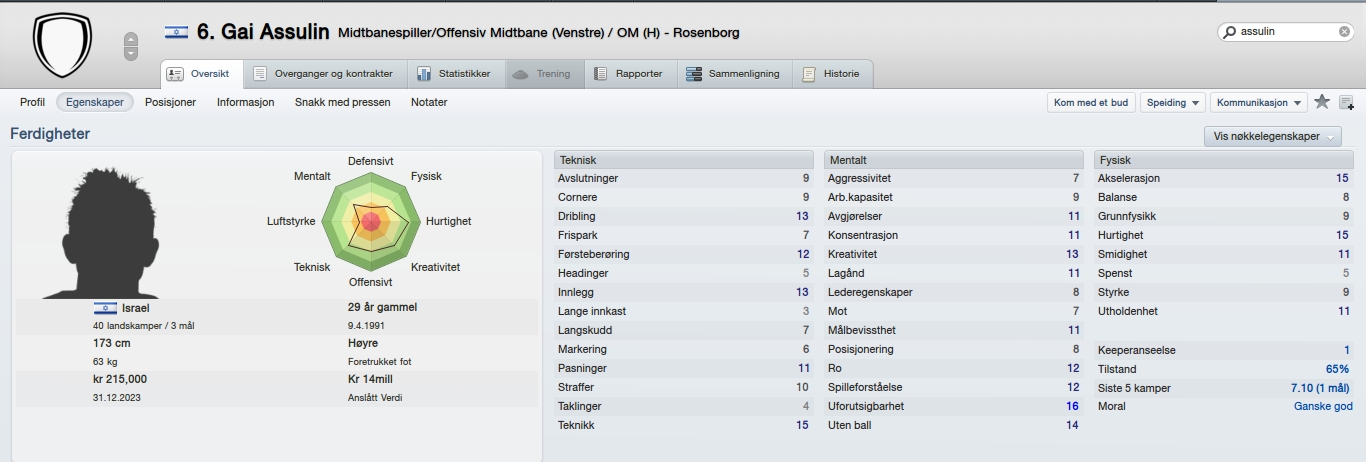
Task: Click the add note icon beside star
Action: point(1346,102)
